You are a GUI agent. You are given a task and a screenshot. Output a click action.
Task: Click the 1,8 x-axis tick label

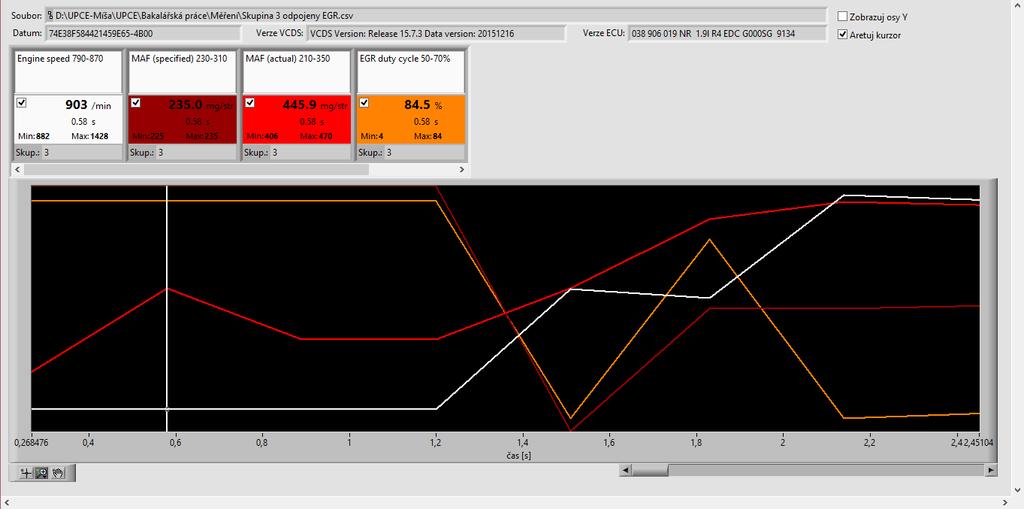(x=696, y=442)
